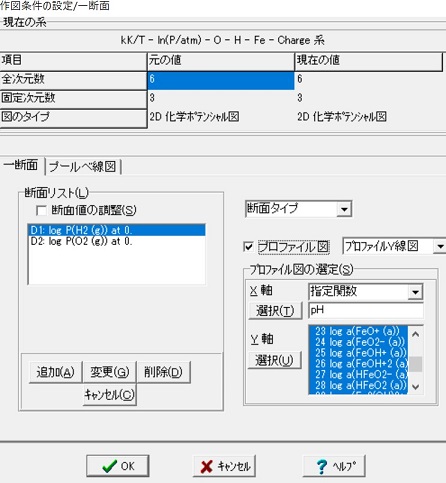
Task: Click the Y axis list scroll-down arrow
Action: (x=416, y=387)
